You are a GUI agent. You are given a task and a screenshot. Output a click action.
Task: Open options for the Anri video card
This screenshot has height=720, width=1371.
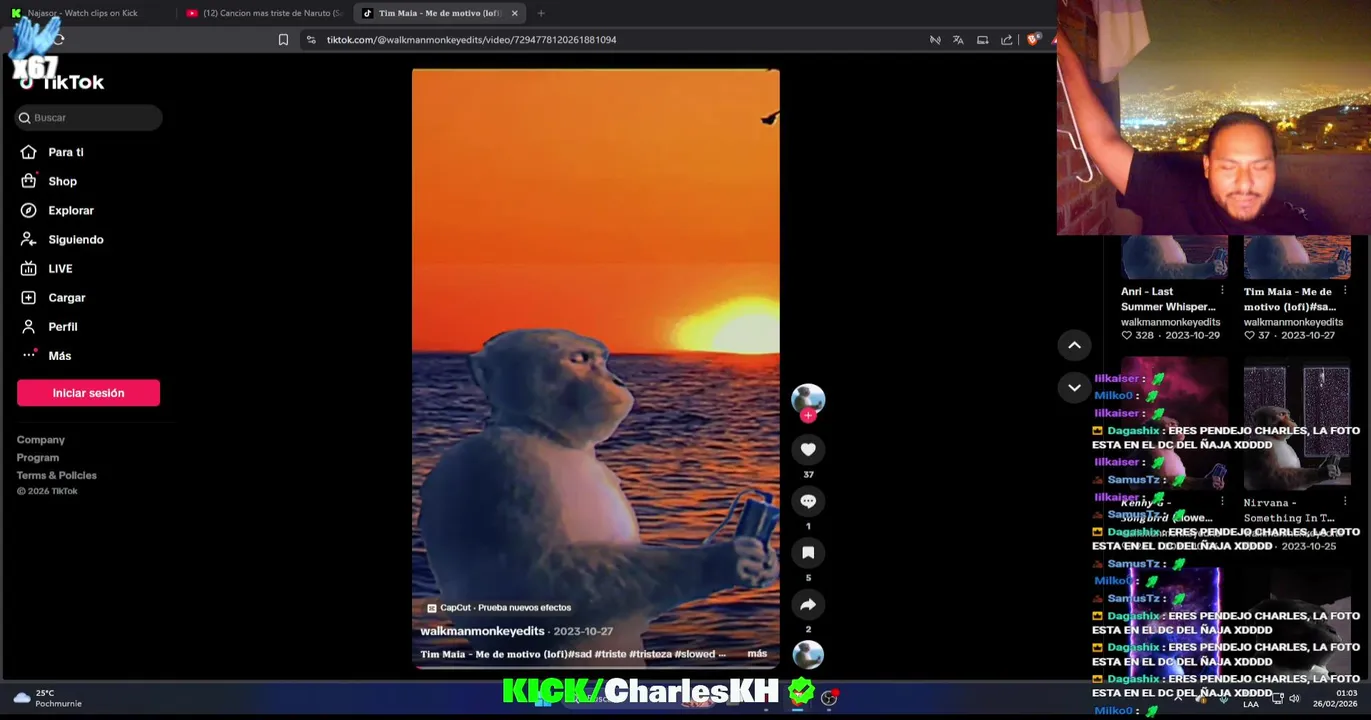coord(1222,291)
